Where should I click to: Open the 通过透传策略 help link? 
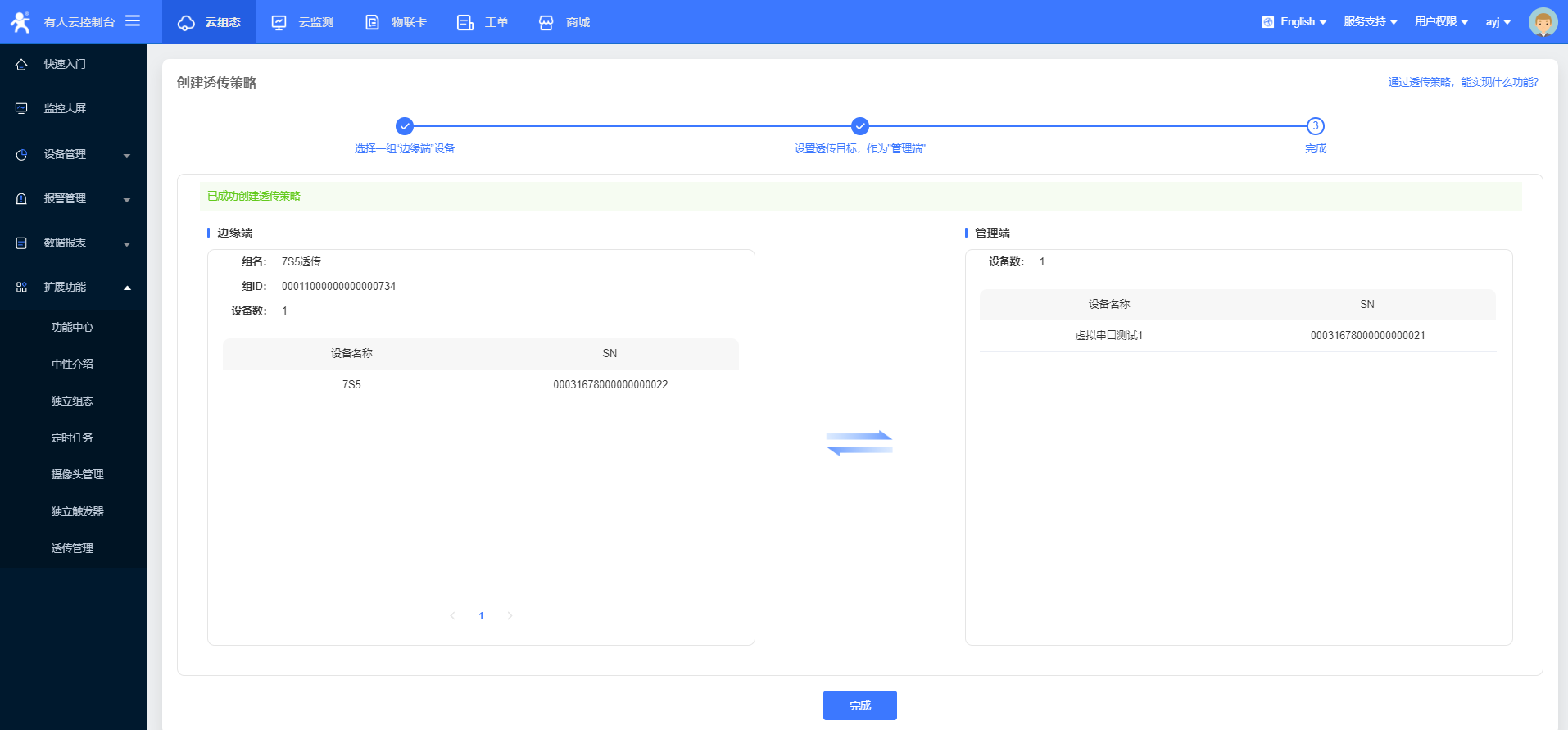coord(1463,83)
